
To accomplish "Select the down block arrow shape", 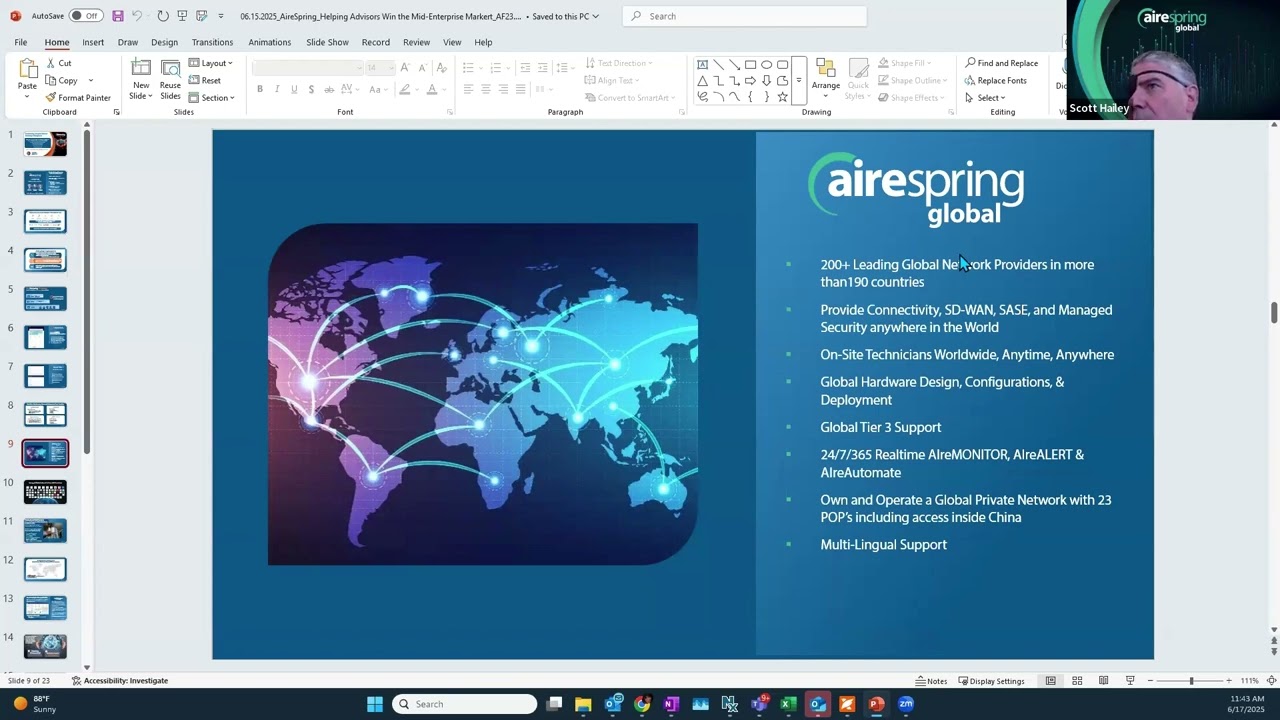I will (x=766, y=81).
